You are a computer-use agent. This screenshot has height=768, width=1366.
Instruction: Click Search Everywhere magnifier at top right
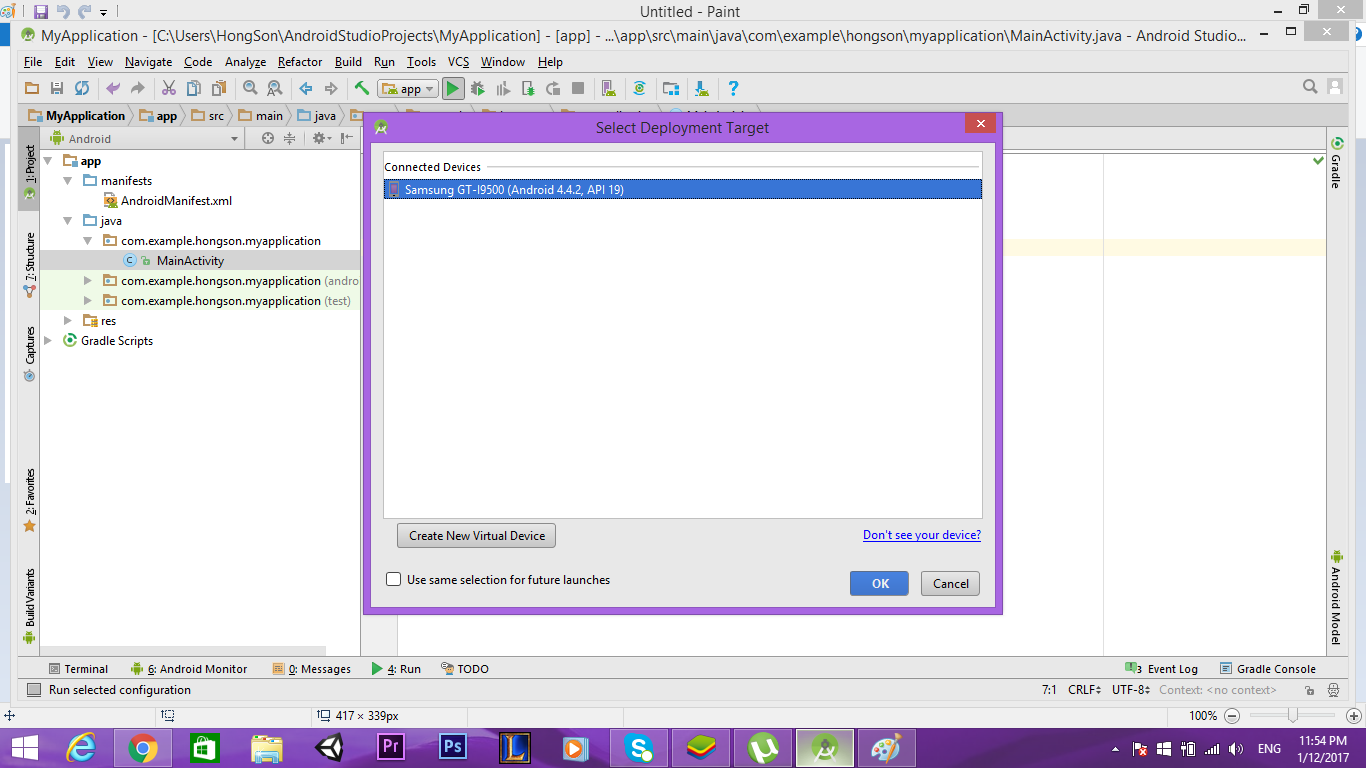(1310, 88)
